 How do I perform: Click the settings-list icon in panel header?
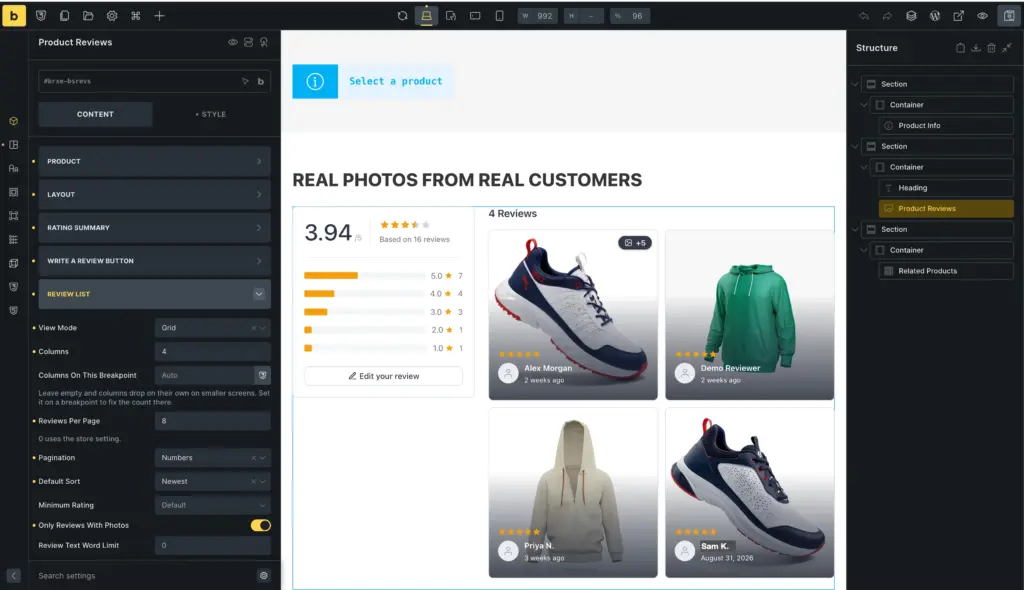248,42
